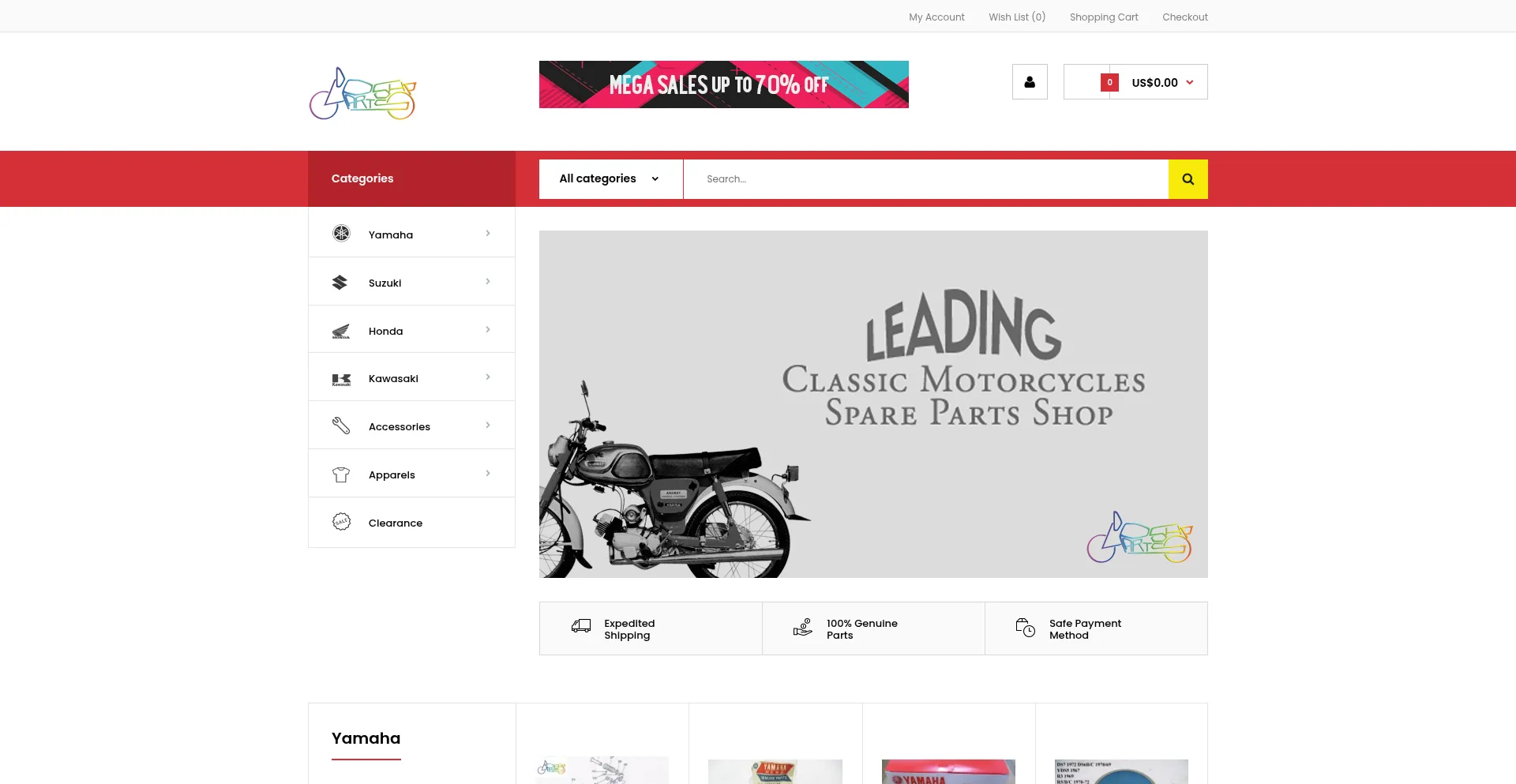The image size is (1516, 784).
Task: Click the Accessories wrench icon
Action: [x=341, y=426]
